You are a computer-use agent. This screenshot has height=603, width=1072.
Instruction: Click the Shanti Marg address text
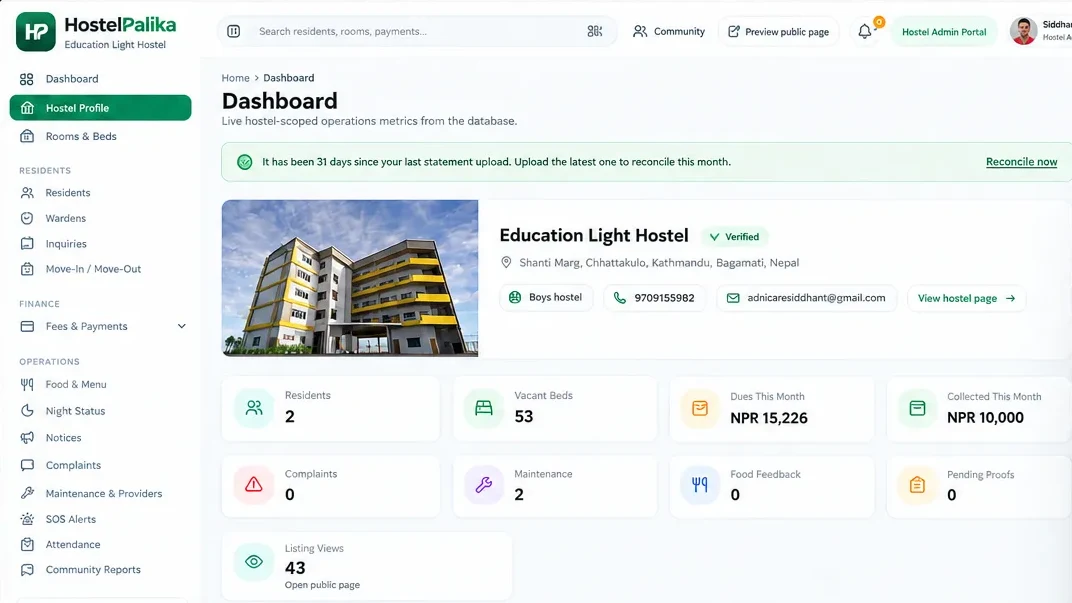659,263
